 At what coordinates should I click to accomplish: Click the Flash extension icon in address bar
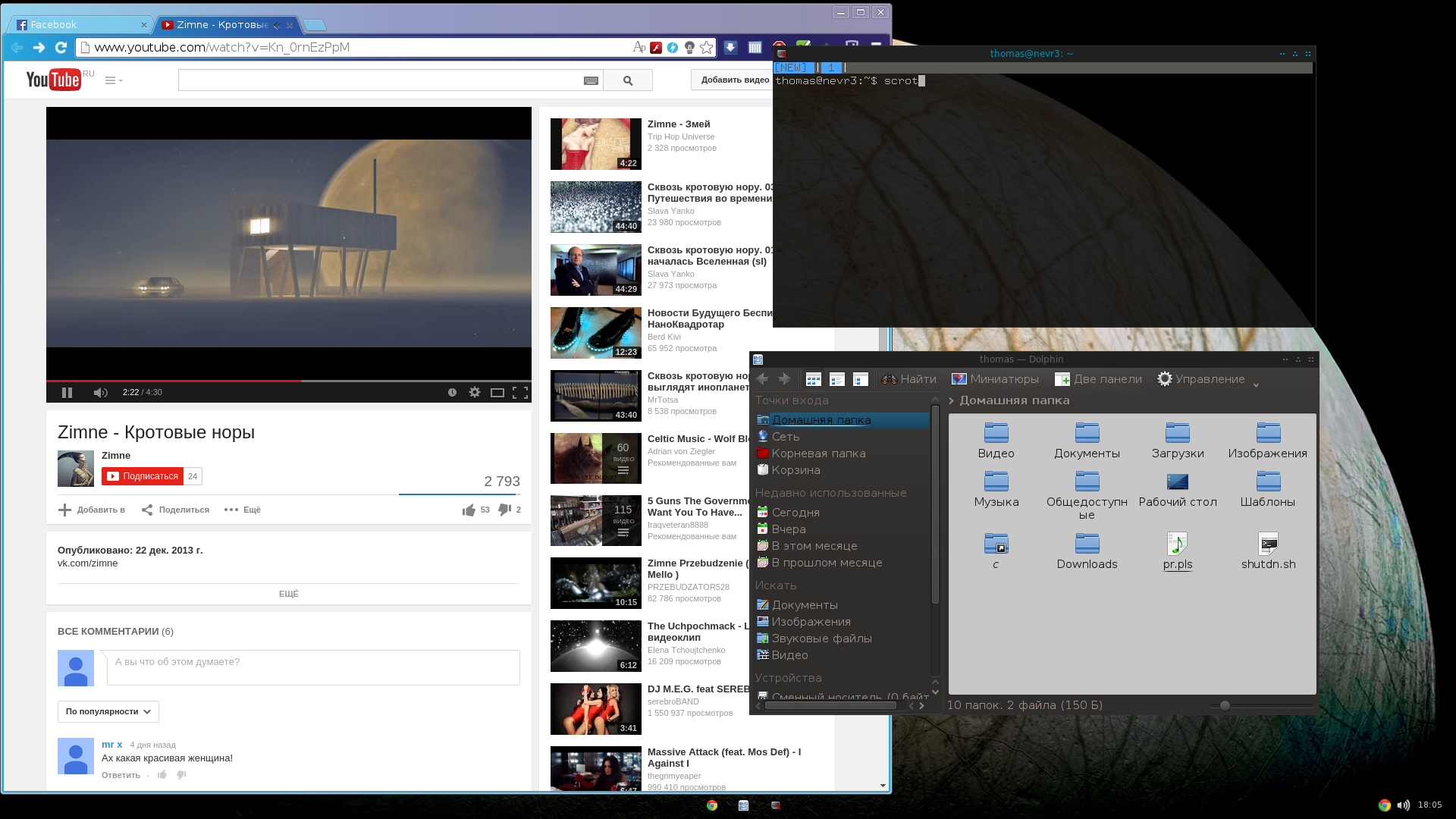point(656,48)
